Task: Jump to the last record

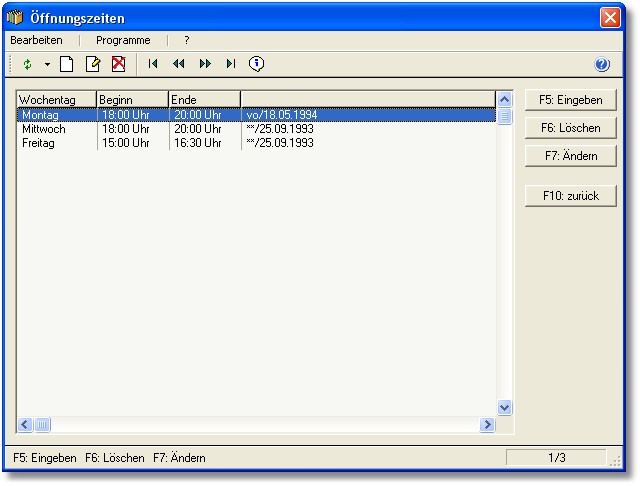Action: [230, 64]
